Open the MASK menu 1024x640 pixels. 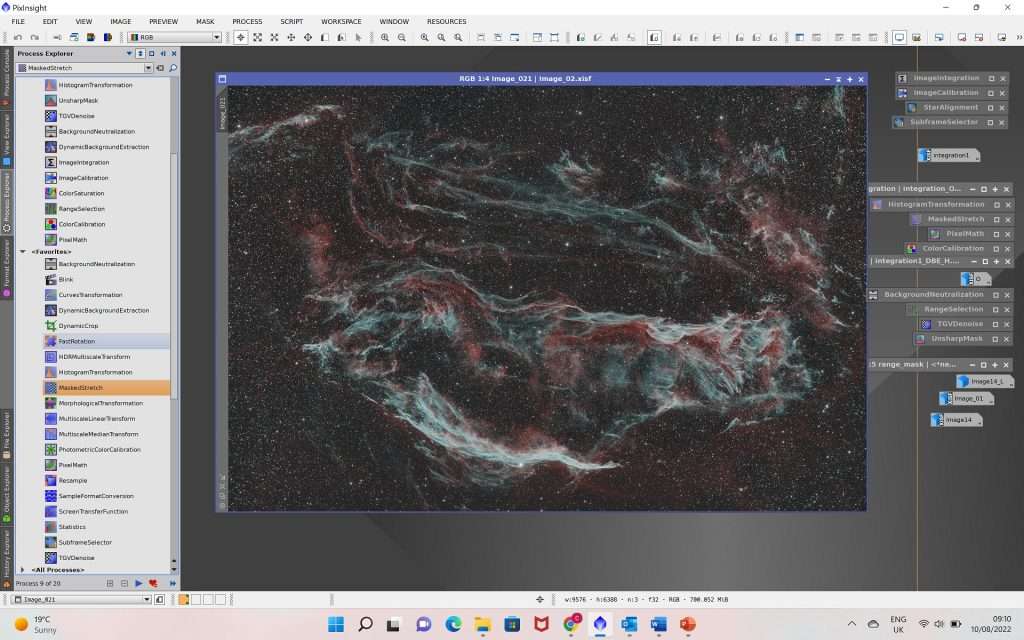(x=205, y=22)
